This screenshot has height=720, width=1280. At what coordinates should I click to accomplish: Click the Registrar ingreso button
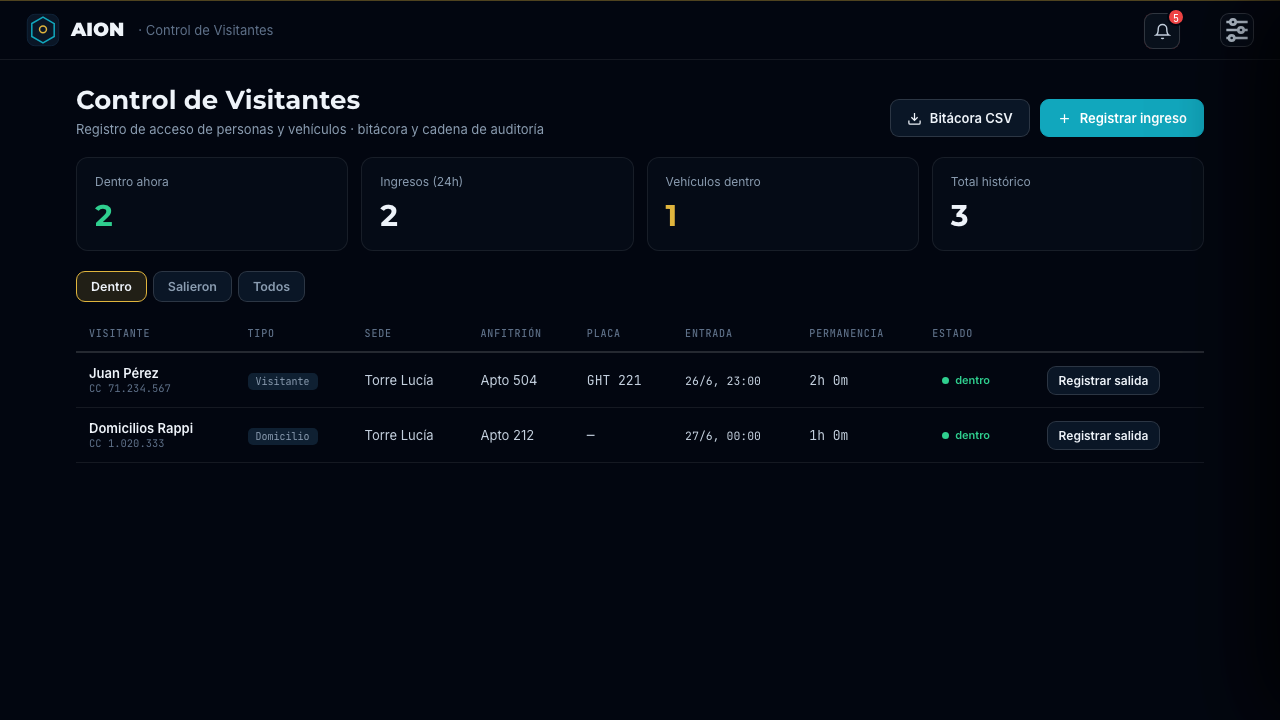click(1122, 118)
